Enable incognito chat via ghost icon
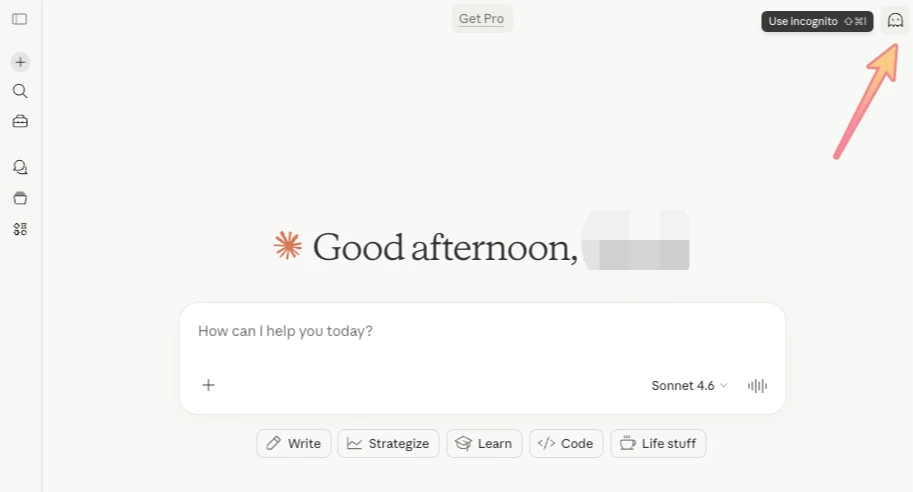This screenshot has height=492, width=913. (x=895, y=21)
